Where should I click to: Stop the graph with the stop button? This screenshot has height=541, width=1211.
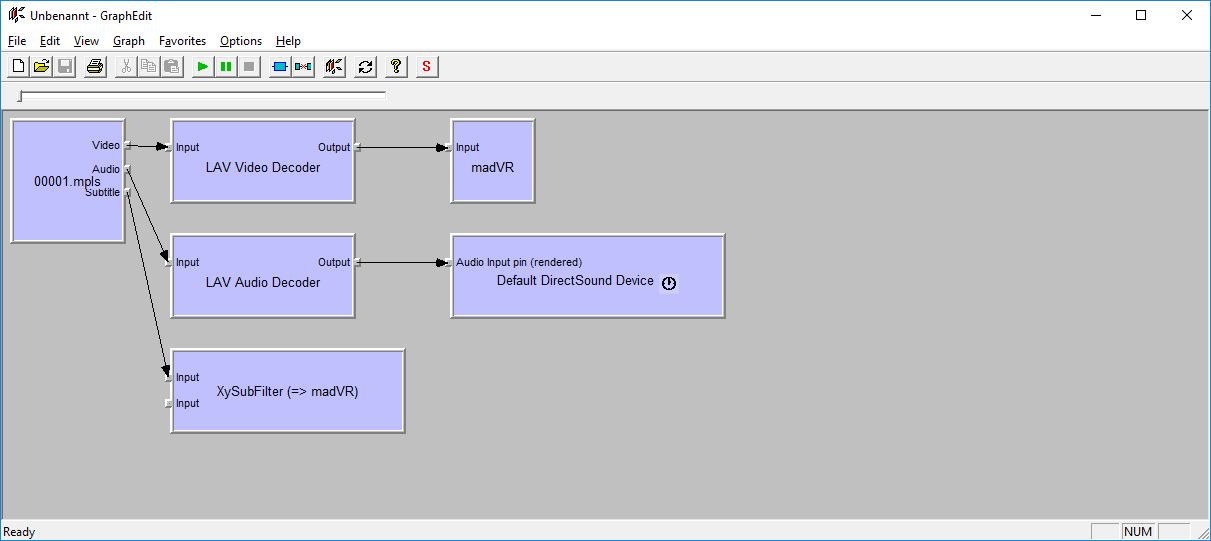coord(249,67)
